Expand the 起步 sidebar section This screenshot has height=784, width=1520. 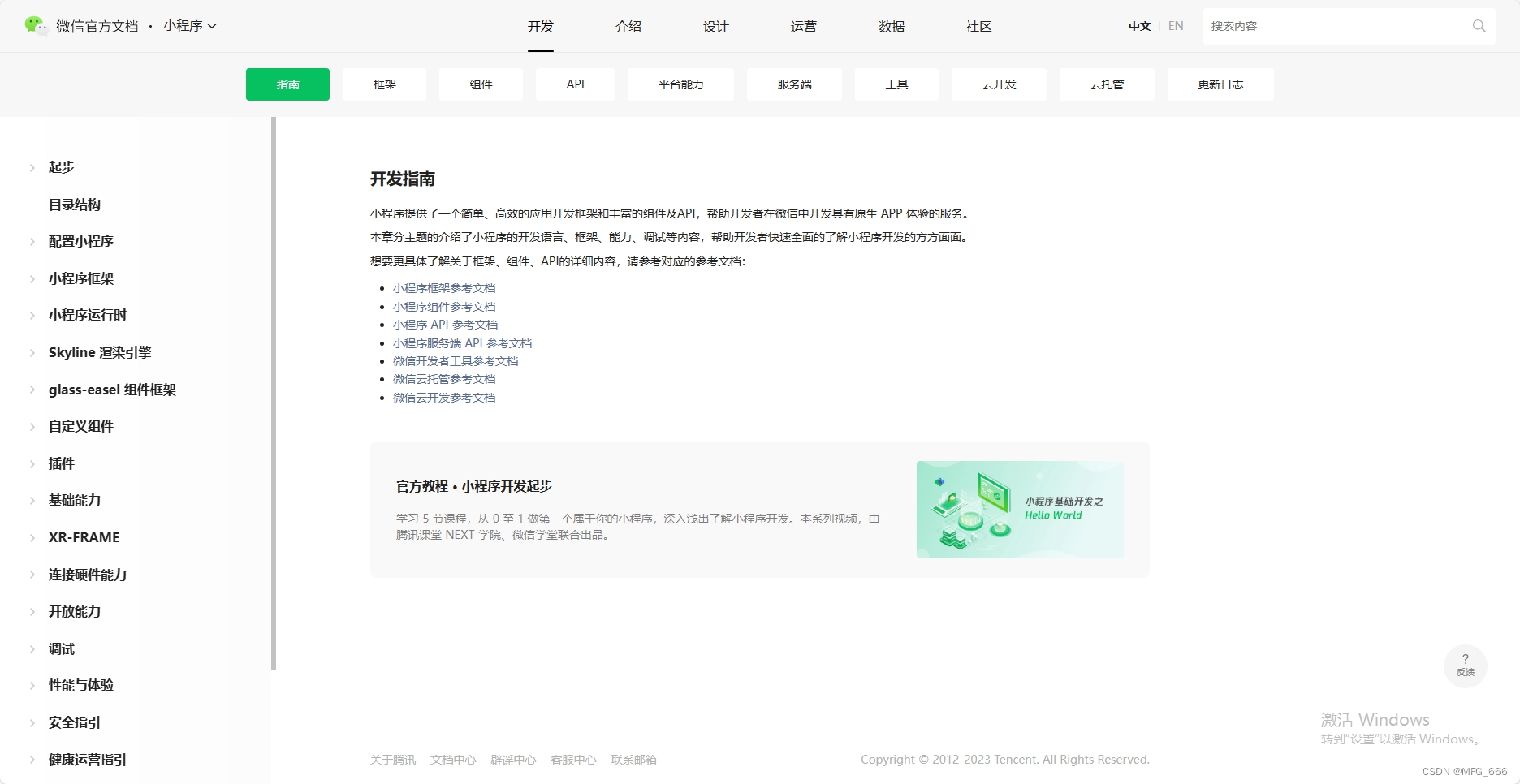pyautogui.click(x=32, y=167)
